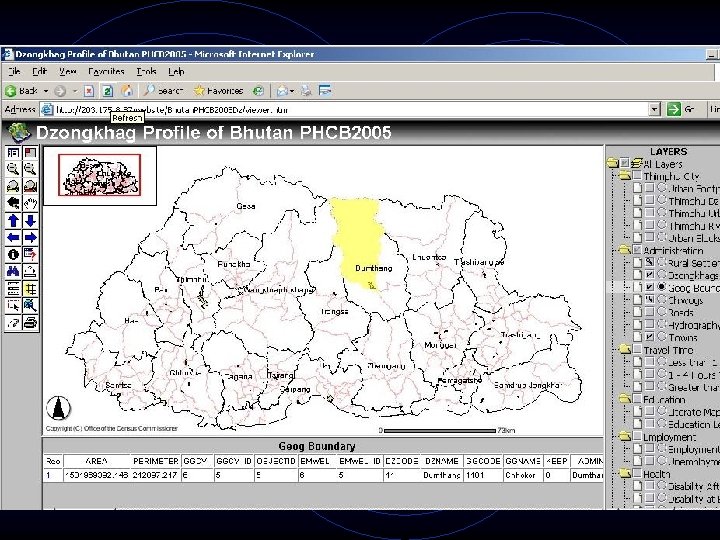Screen dimensions: 720x540
Task: Click the browser Stop icon
Action: pos(89,91)
